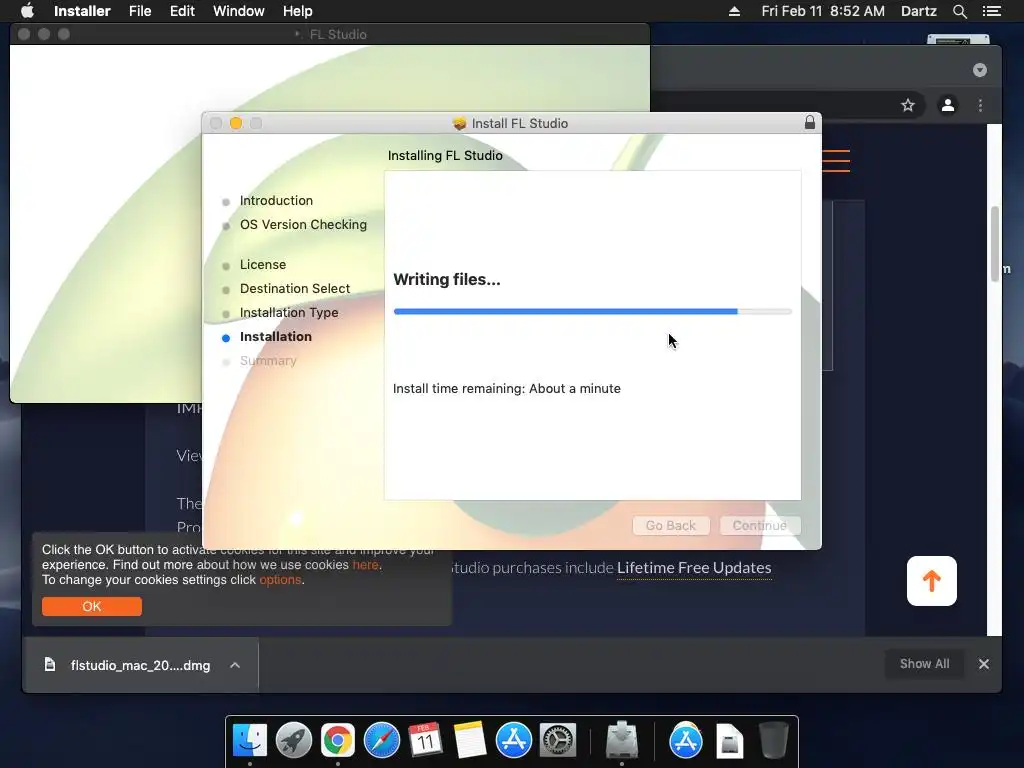Image resolution: width=1024 pixels, height=768 pixels.
Task: Click Show All downloads button
Action: 924,664
